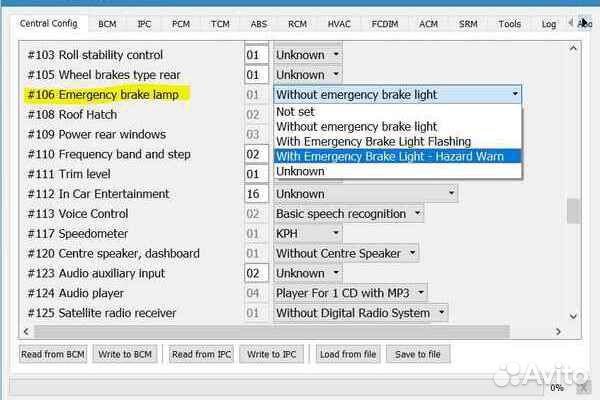Expand Audio player dropdown

tap(421, 293)
